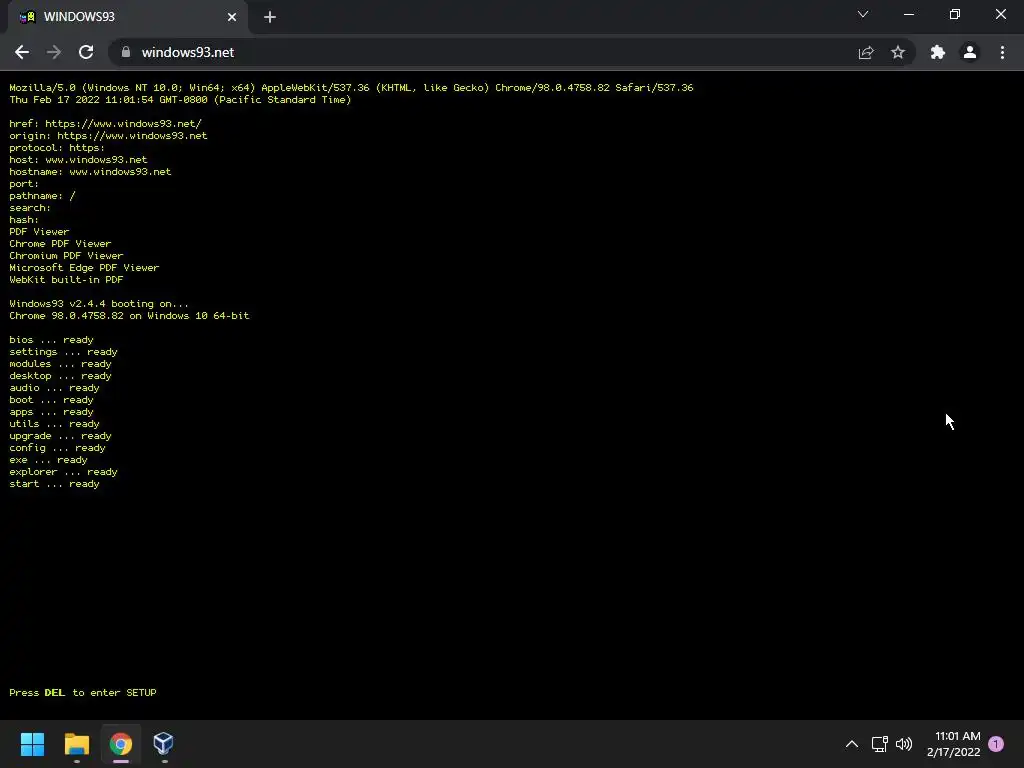The height and width of the screenshot is (768, 1024).
Task: Open the network status tray icon
Action: (880, 744)
